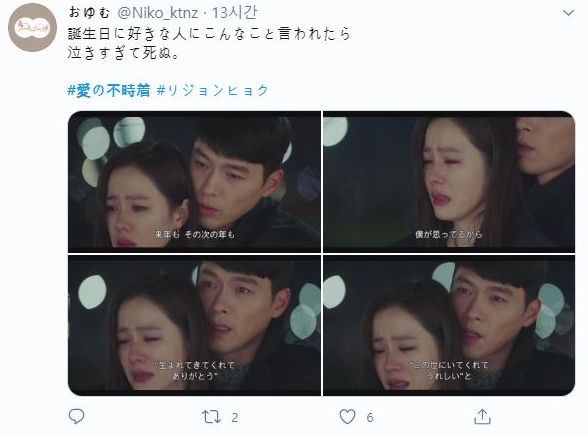Viewport: 588px width, 441px height.
Task: Like the tweet with heart icon
Action: pos(347,417)
